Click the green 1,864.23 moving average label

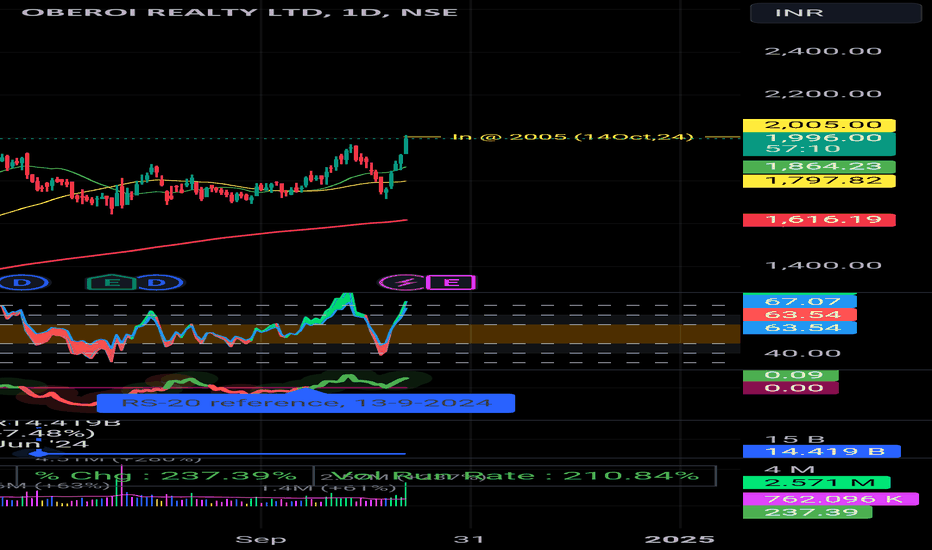point(819,166)
